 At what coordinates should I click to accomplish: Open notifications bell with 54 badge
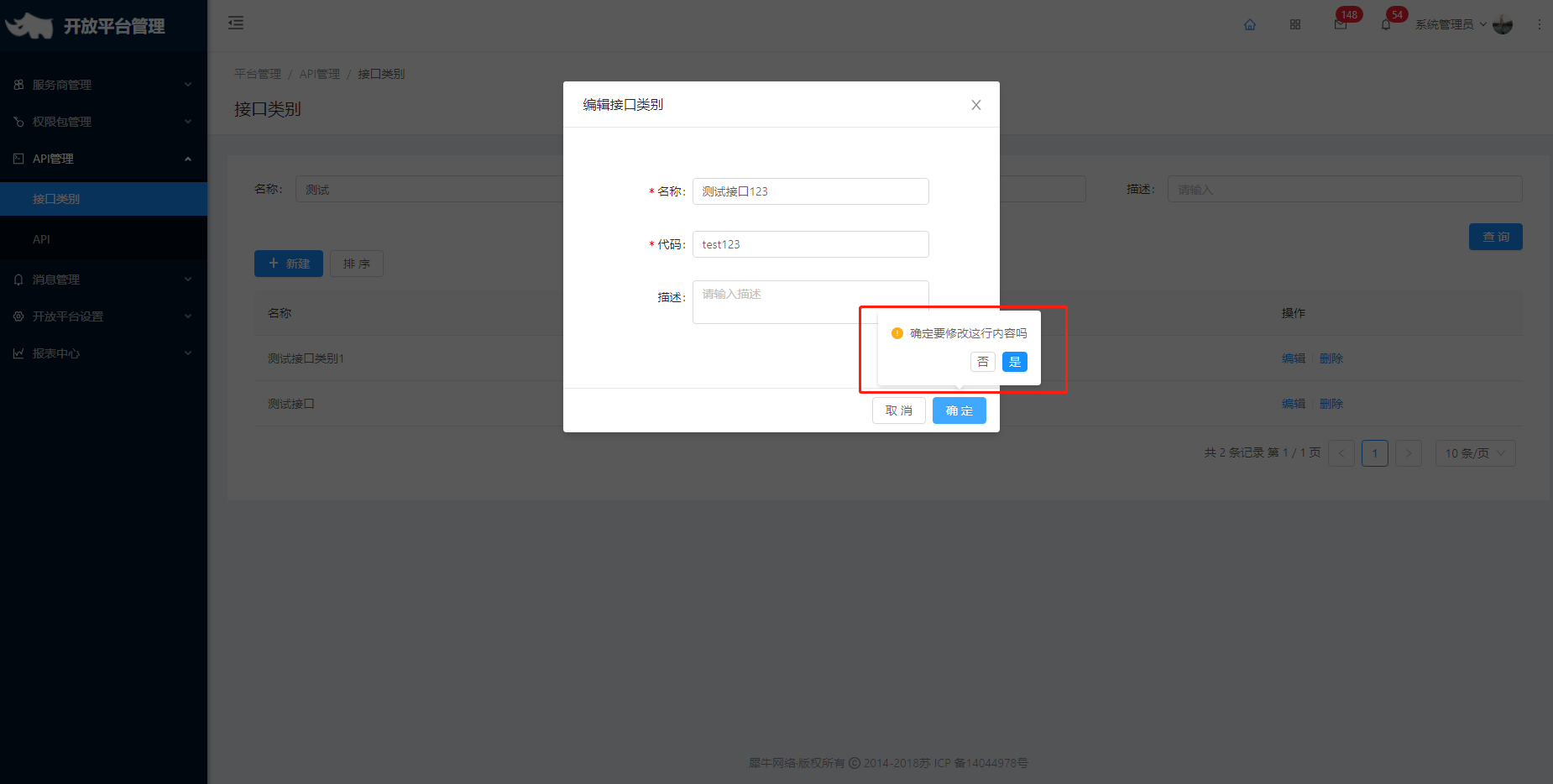[1386, 24]
